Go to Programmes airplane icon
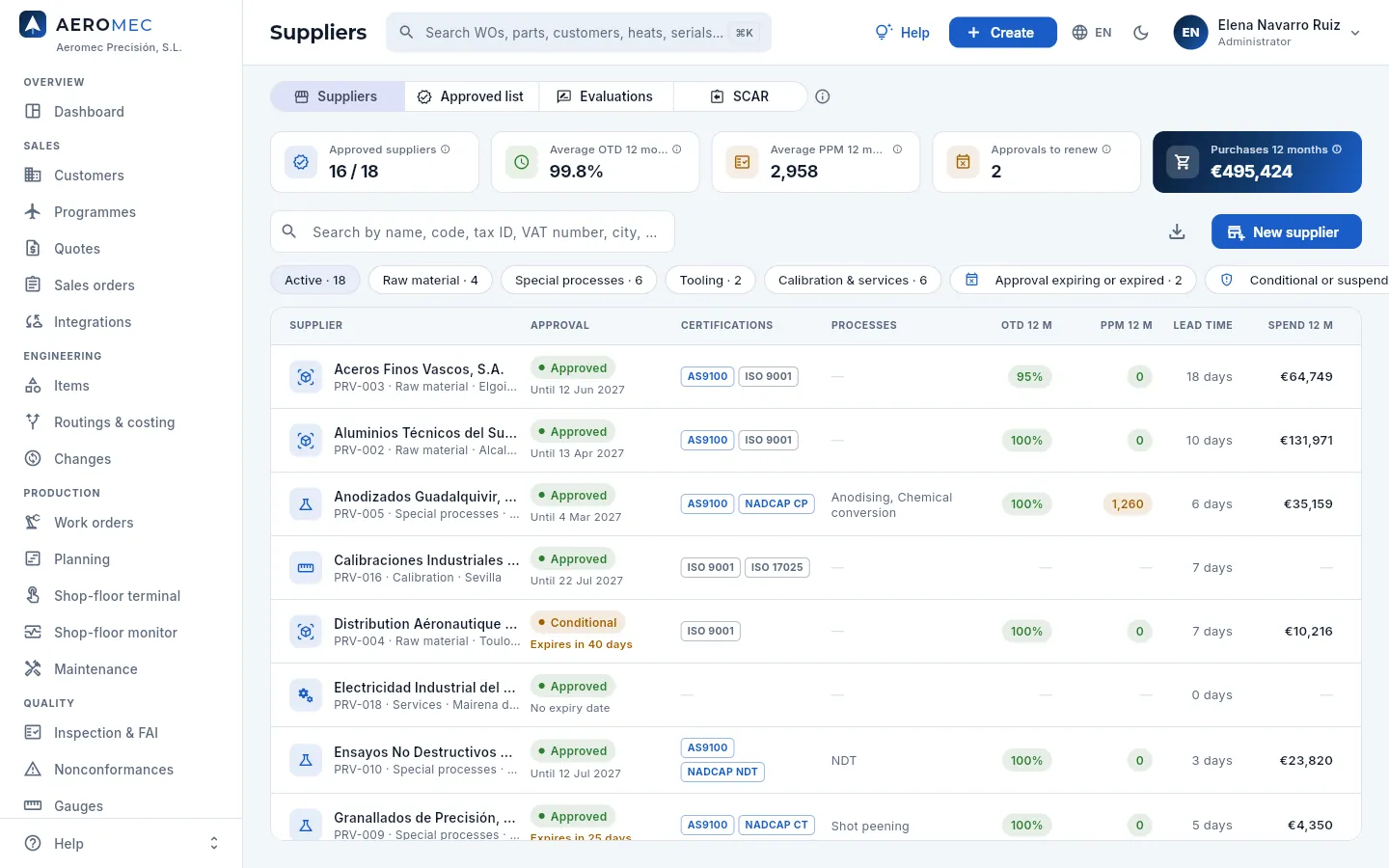1389x868 pixels. click(33, 211)
